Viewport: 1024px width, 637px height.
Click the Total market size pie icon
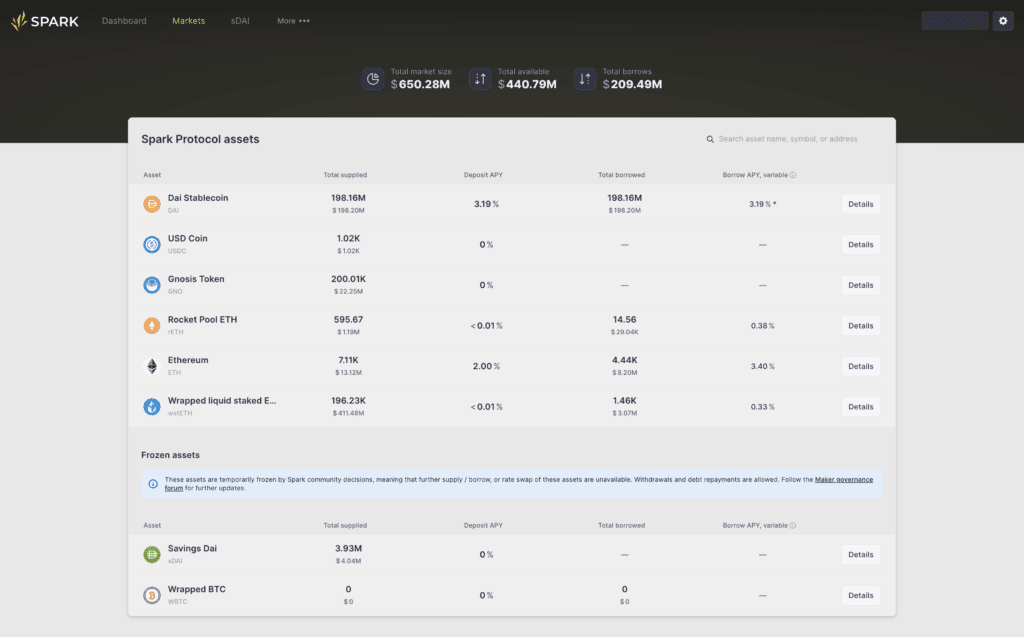coord(373,79)
